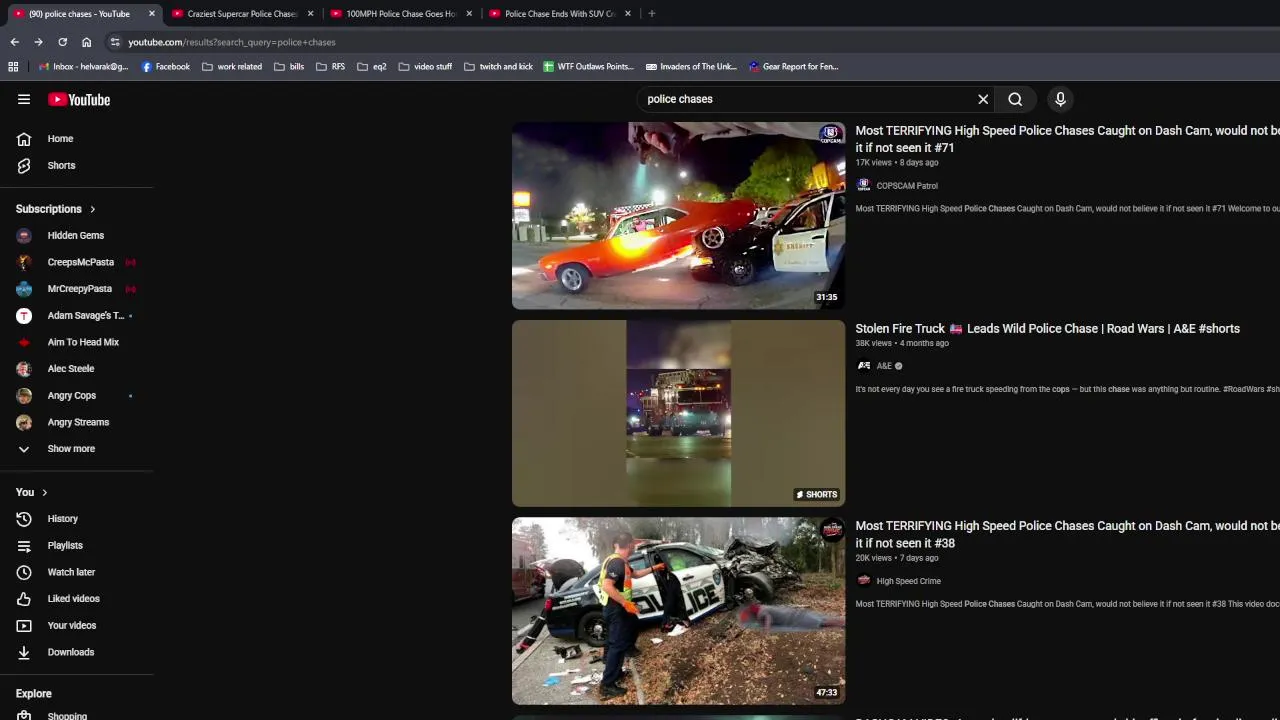Viewport: 1280px width, 720px height.
Task: Open a new browser tab
Action: coord(651,14)
